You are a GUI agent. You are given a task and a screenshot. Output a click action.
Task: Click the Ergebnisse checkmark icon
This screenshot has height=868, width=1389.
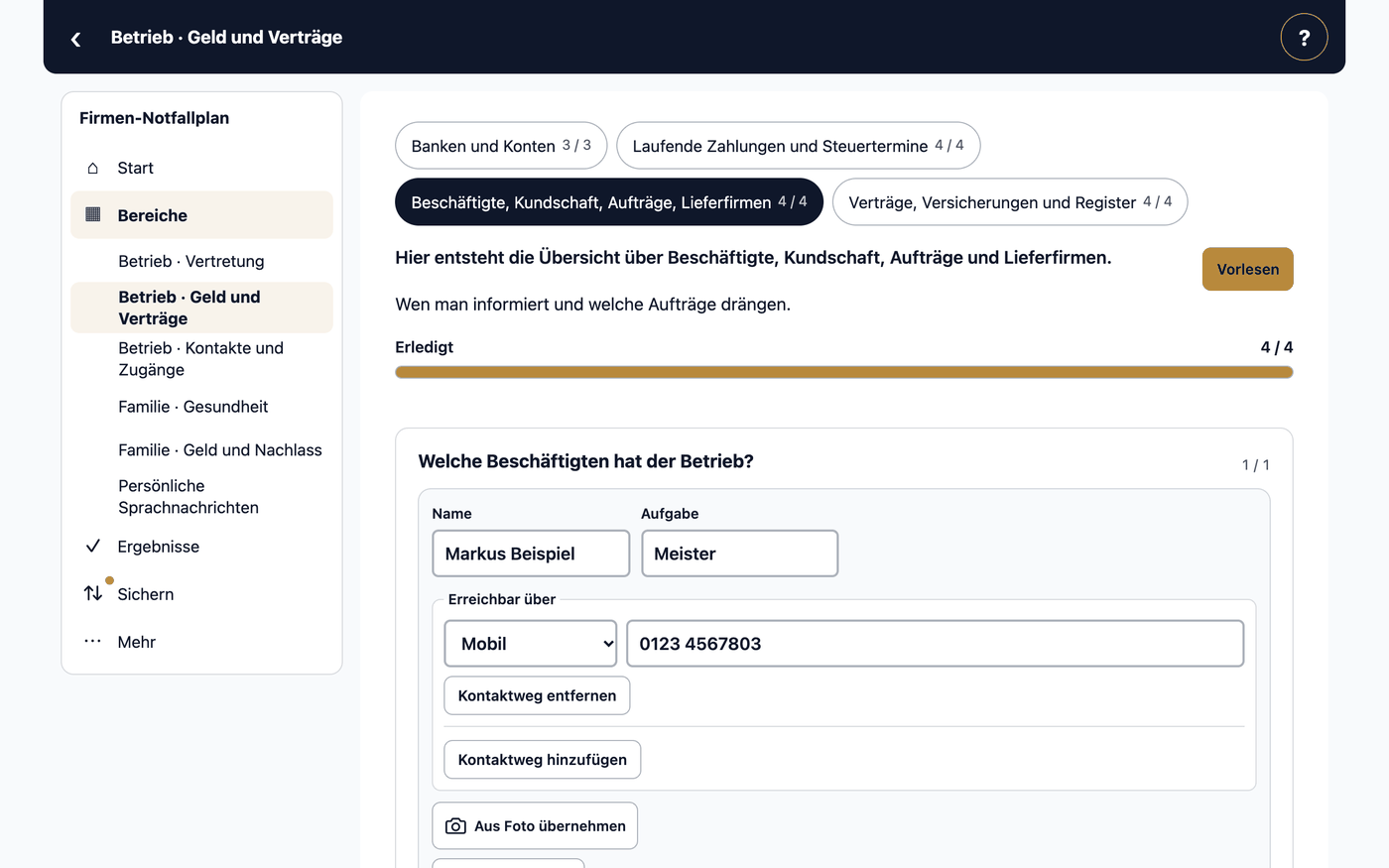click(x=93, y=546)
